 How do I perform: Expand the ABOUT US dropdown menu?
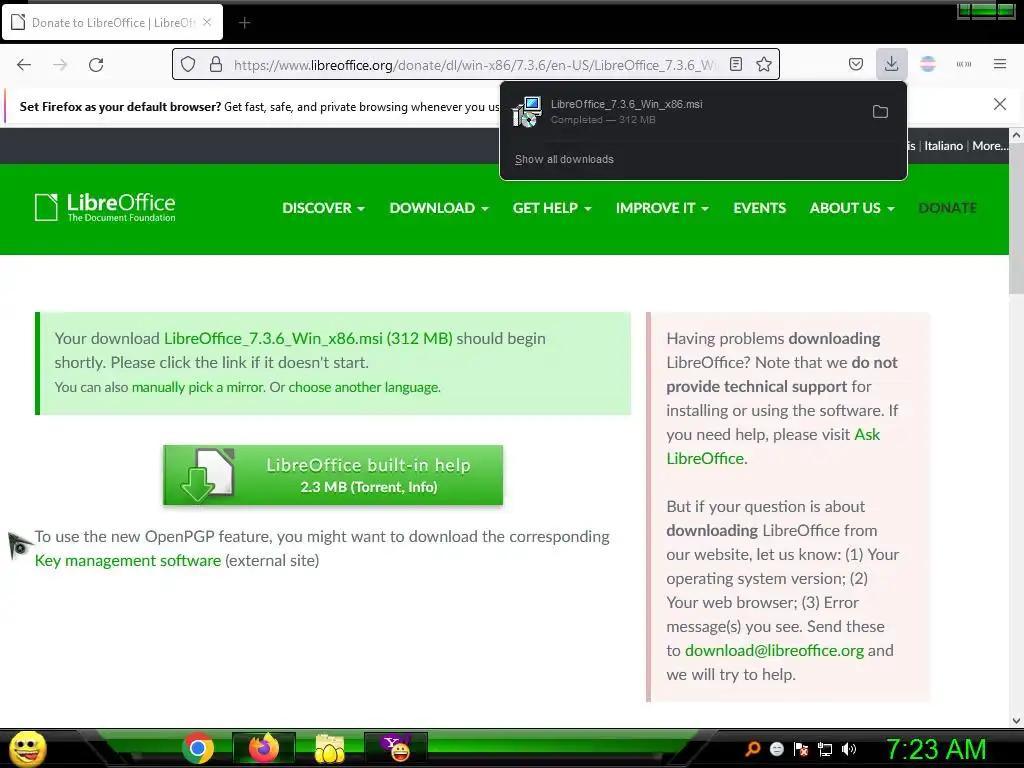point(852,208)
